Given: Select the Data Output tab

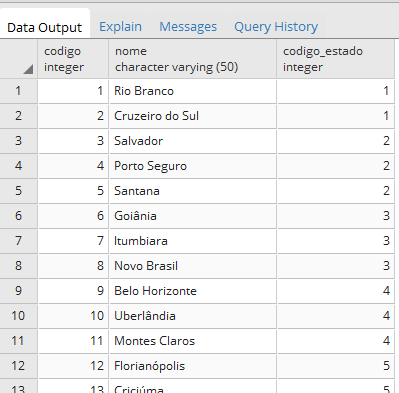Looking at the screenshot, I should pos(44,27).
